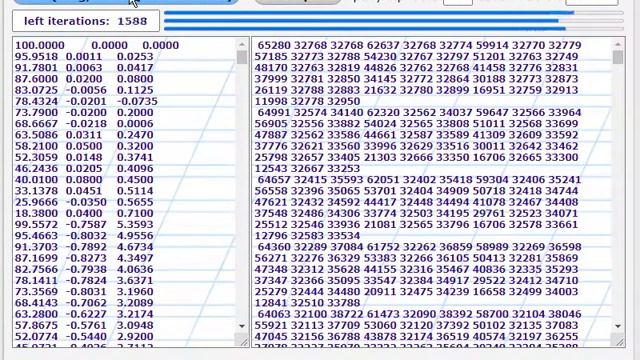The width and height of the screenshot is (640, 360).
Task: Select value 4.3497 in left panel
Action: click(135, 258)
